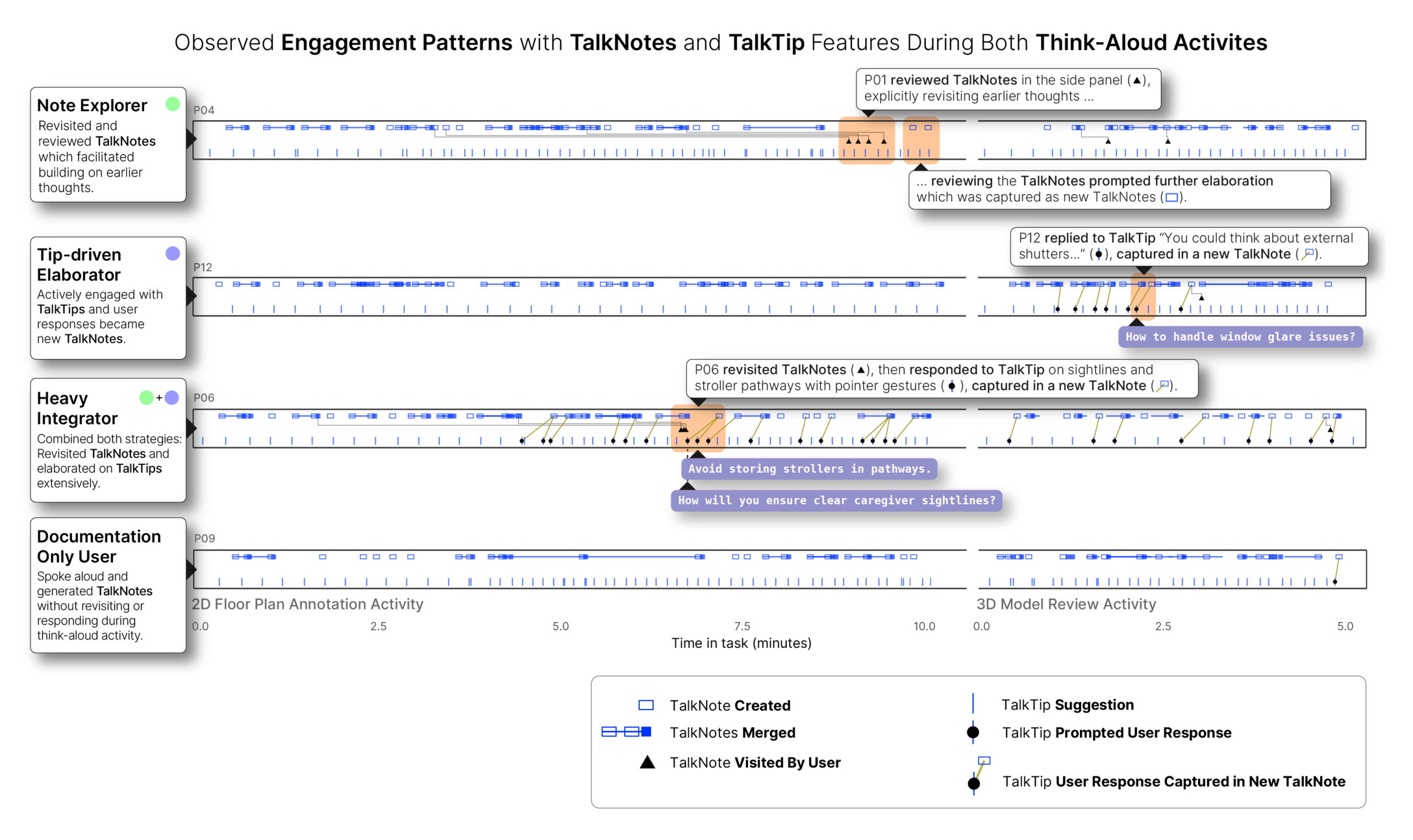The height and width of the screenshot is (840, 1413).
Task: Click the single black response dot in P09 timeline
Action: coord(1335,582)
